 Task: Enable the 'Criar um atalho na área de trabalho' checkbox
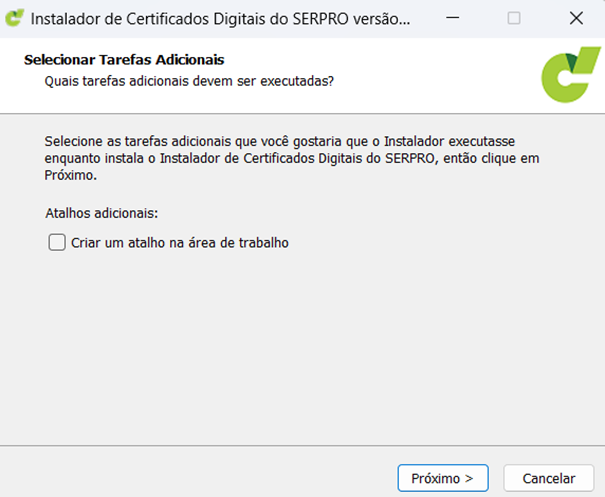coord(57,243)
